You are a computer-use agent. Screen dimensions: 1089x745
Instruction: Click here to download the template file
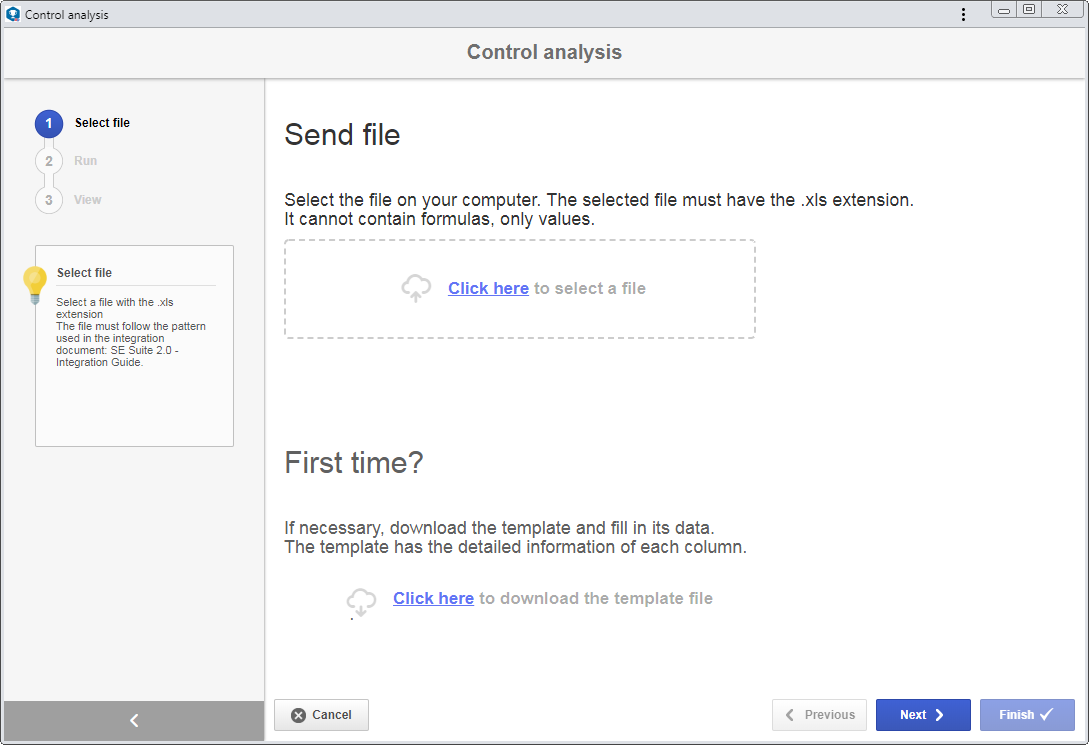click(433, 598)
